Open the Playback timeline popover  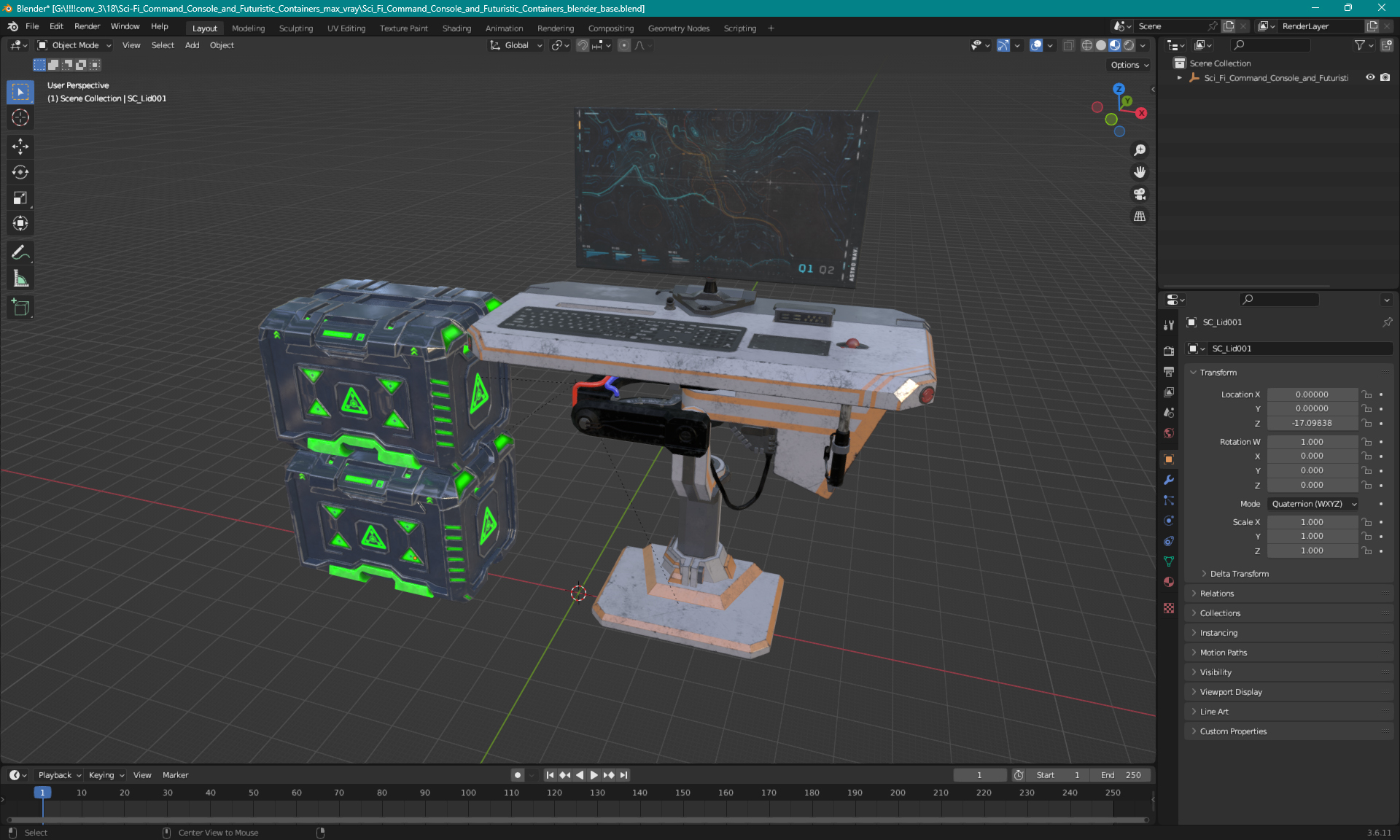tap(58, 775)
